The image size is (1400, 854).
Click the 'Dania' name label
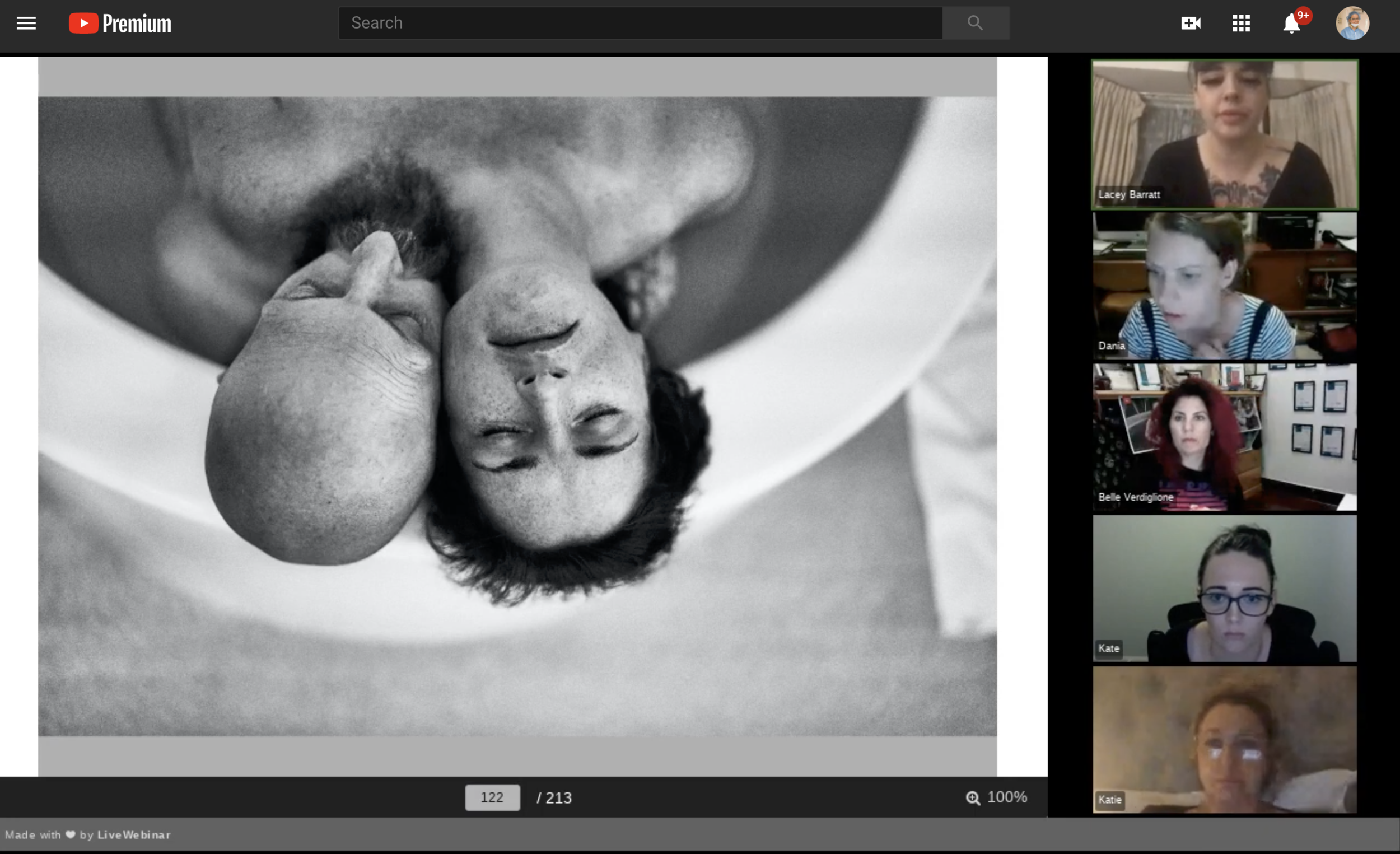coord(1112,346)
